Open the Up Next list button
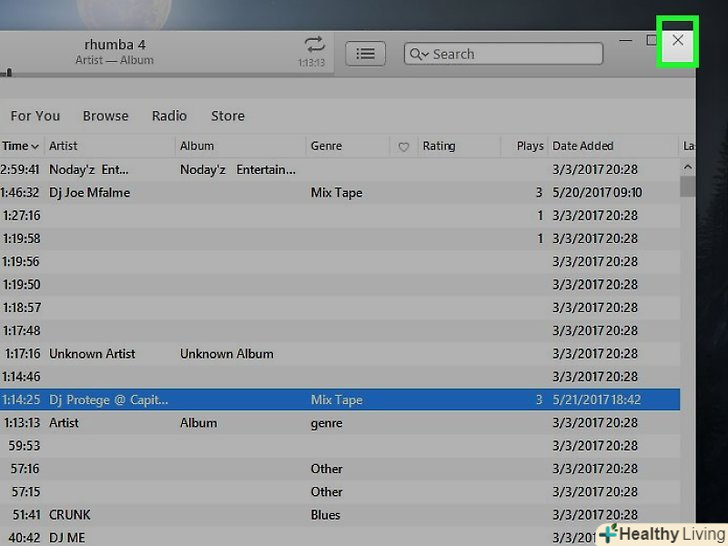 366,54
